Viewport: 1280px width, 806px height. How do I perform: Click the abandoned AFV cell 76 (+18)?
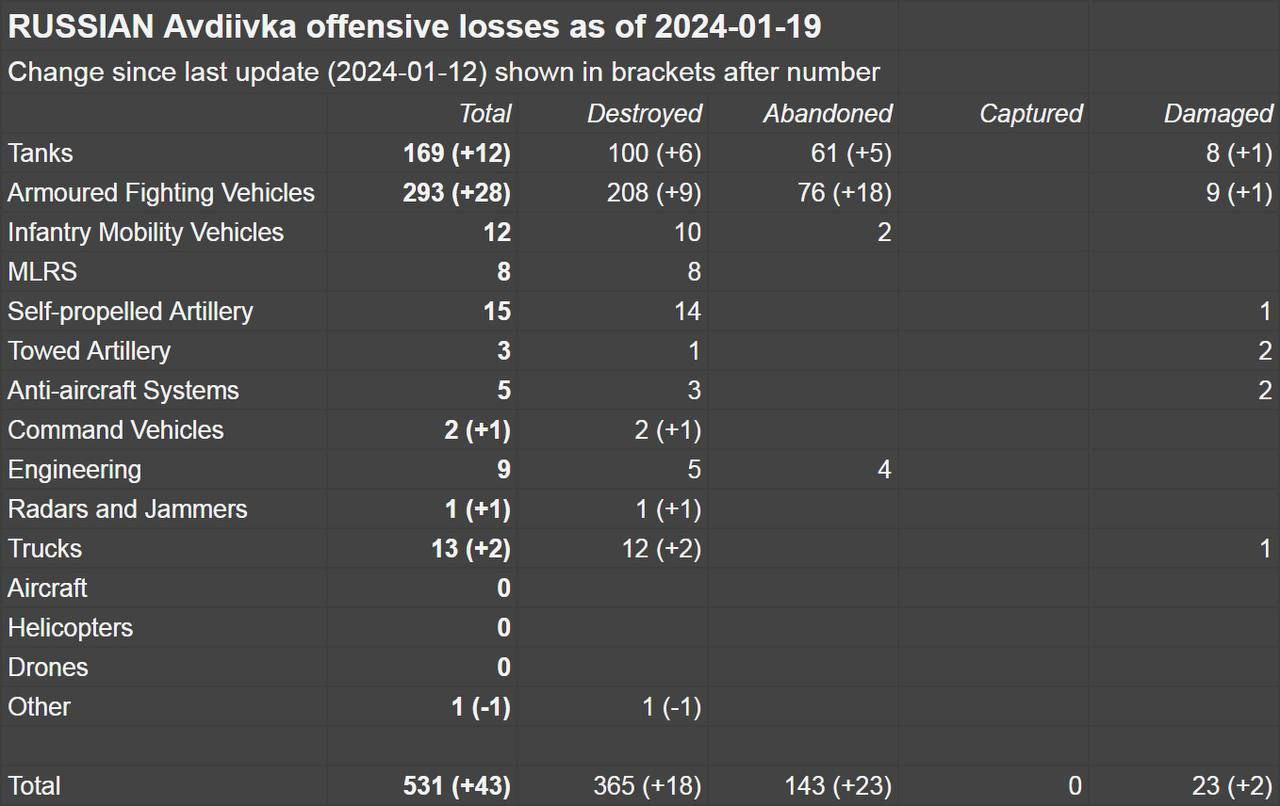(x=844, y=193)
